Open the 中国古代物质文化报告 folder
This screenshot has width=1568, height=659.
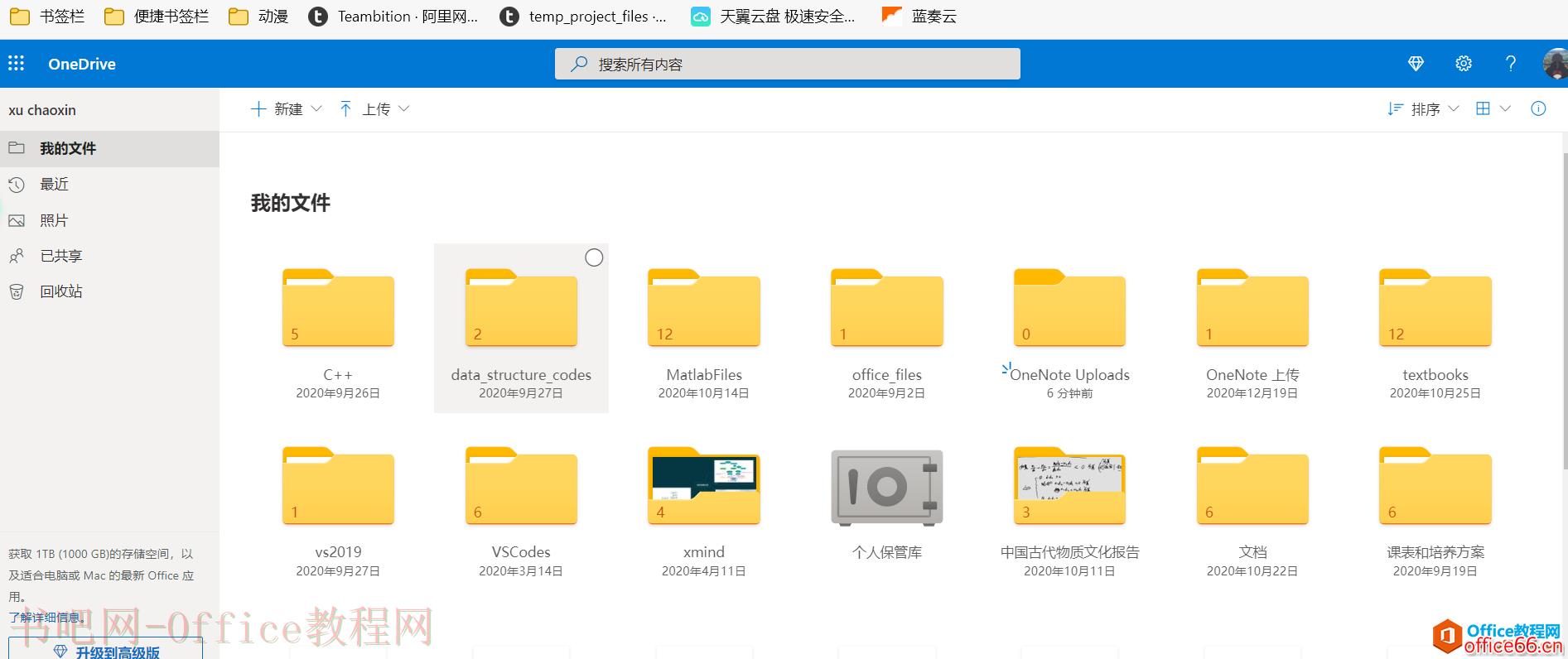click(1069, 486)
